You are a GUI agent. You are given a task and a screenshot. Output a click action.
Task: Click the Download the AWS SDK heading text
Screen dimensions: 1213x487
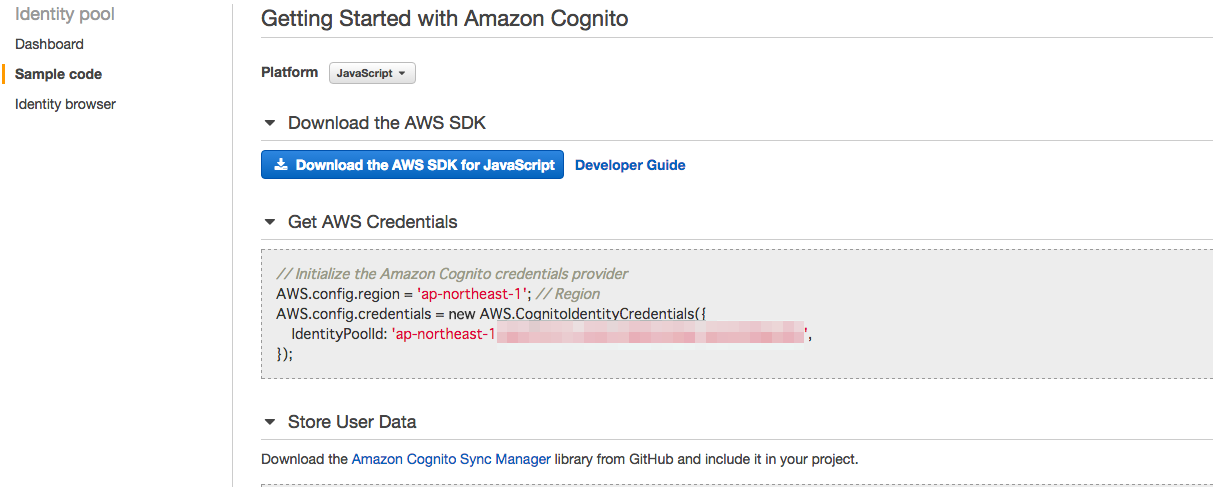(x=387, y=123)
